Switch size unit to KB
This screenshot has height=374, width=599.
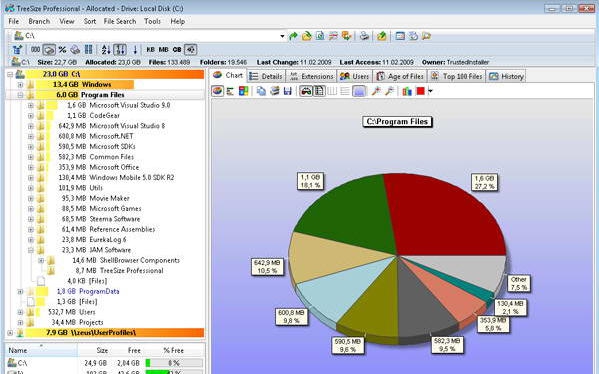151,50
